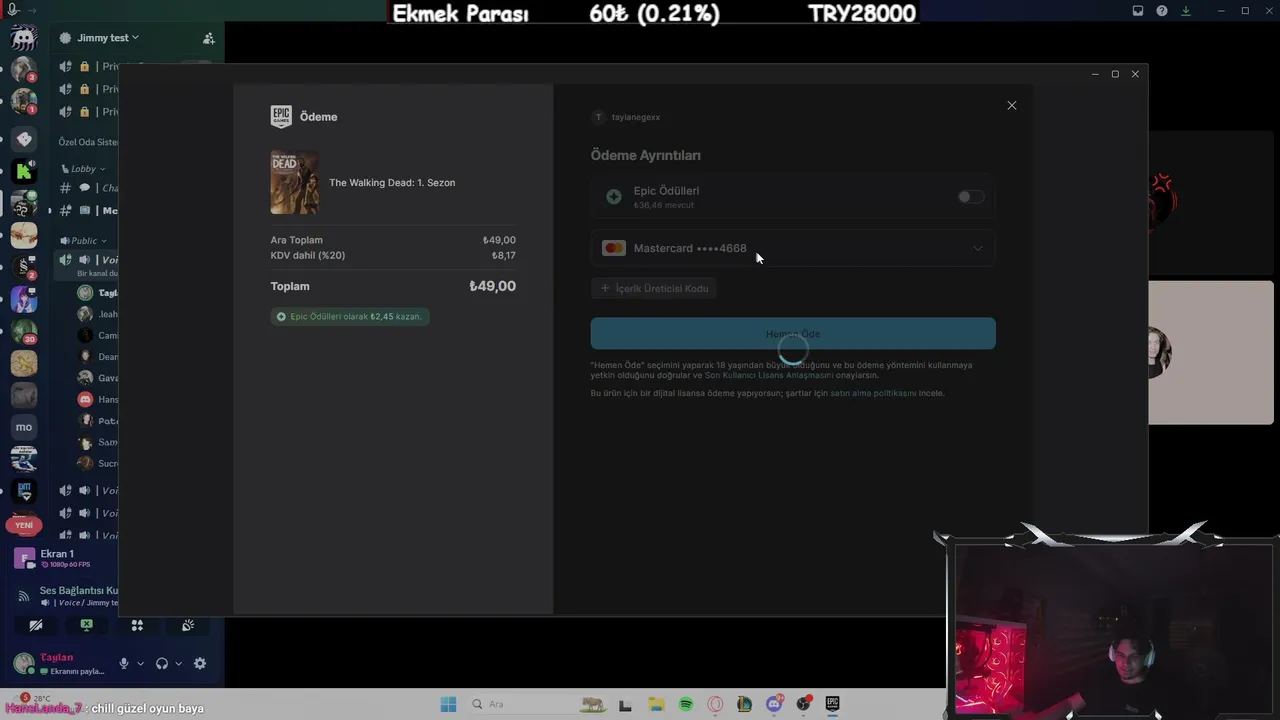Open Discord direct messages home icon

click(24, 38)
